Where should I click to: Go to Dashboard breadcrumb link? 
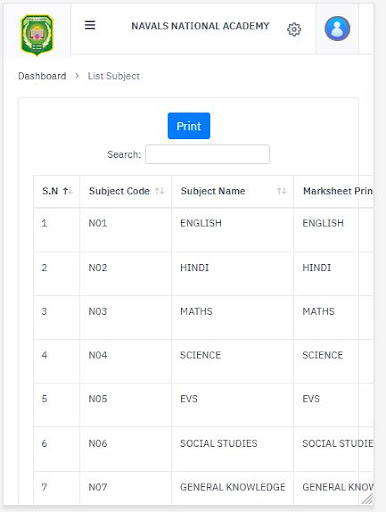pyautogui.click(x=42, y=76)
